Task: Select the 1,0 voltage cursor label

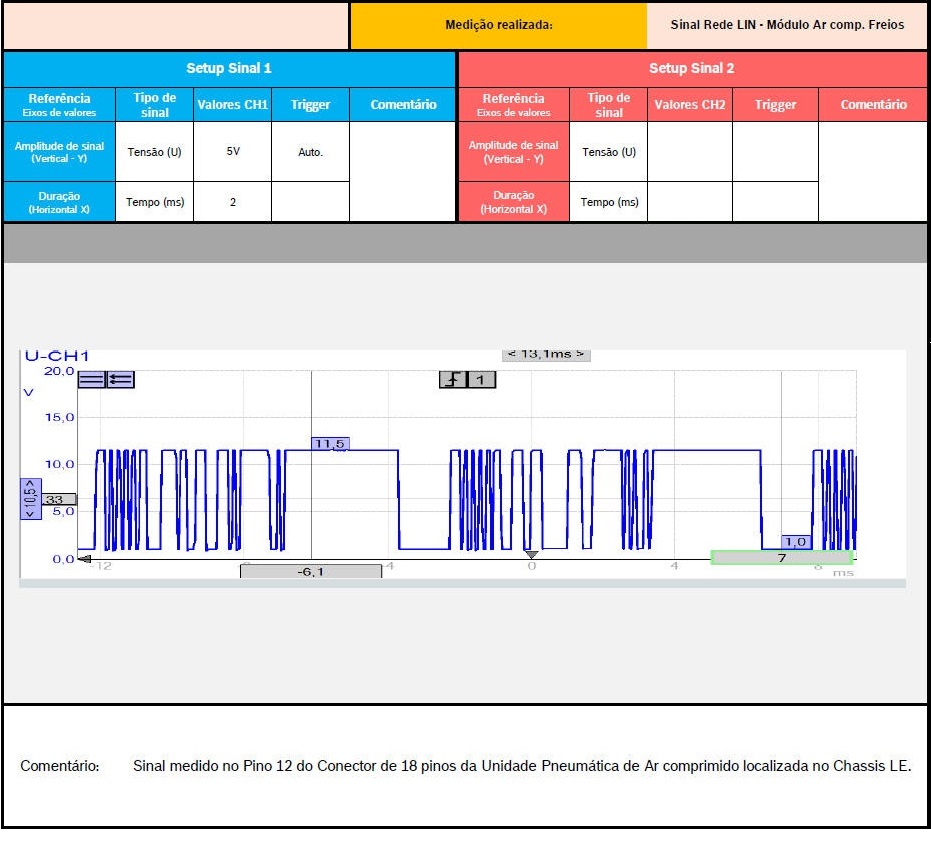Action: click(x=796, y=541)
